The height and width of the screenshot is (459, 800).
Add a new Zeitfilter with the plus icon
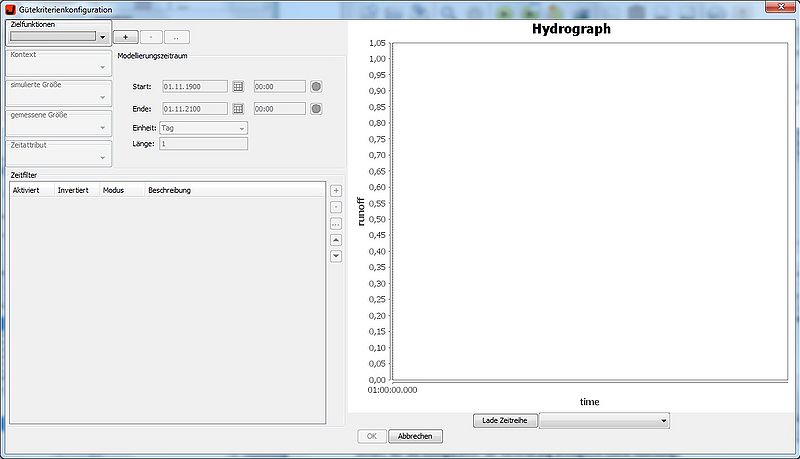point(336,190)
